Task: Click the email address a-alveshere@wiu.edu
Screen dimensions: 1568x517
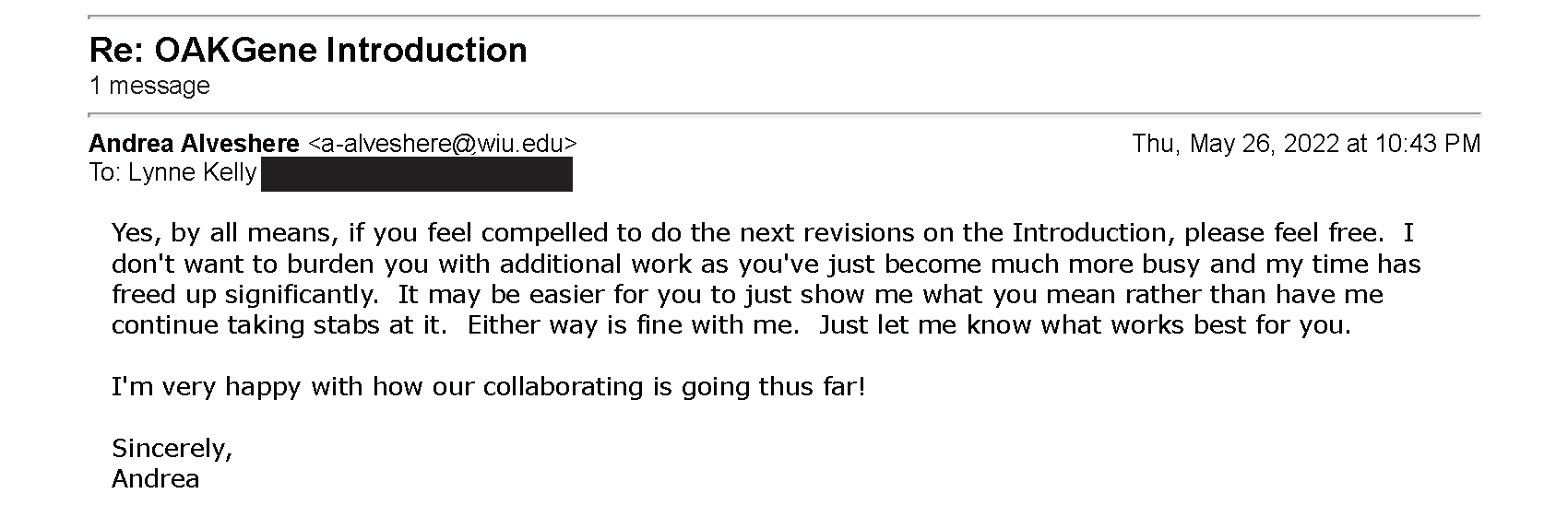Action: [x=442, y=144]
